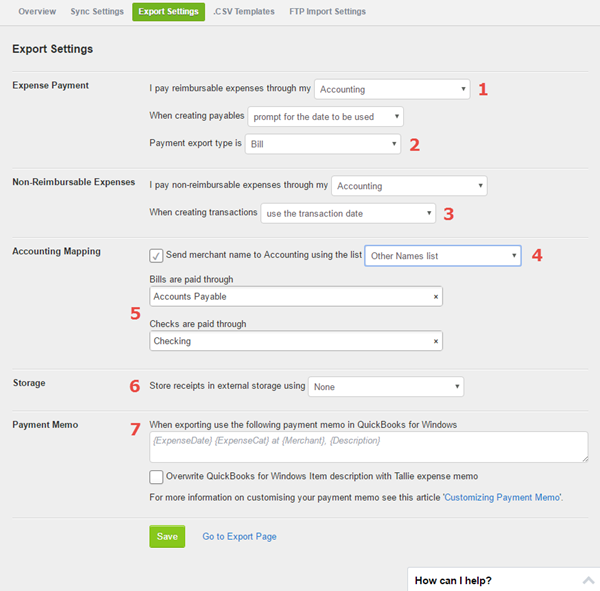Follow the Go to Export Page link
The width and height of the screenshot is (600, 591).
click(x=240, y=536)
